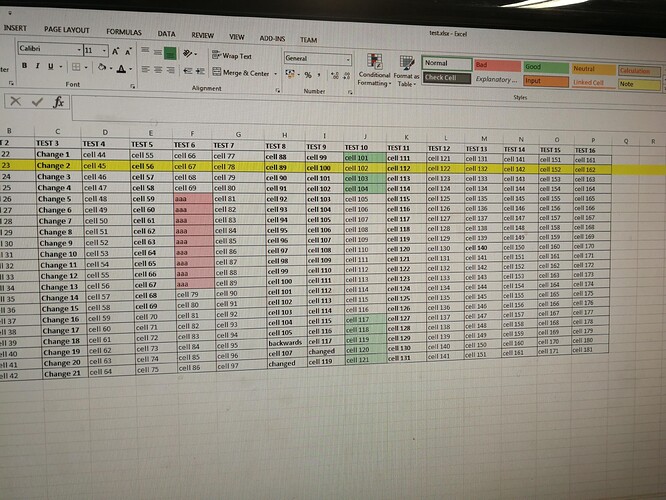Switch to the FORMULAS tab
666x500 pixels.
pos(124,32)
